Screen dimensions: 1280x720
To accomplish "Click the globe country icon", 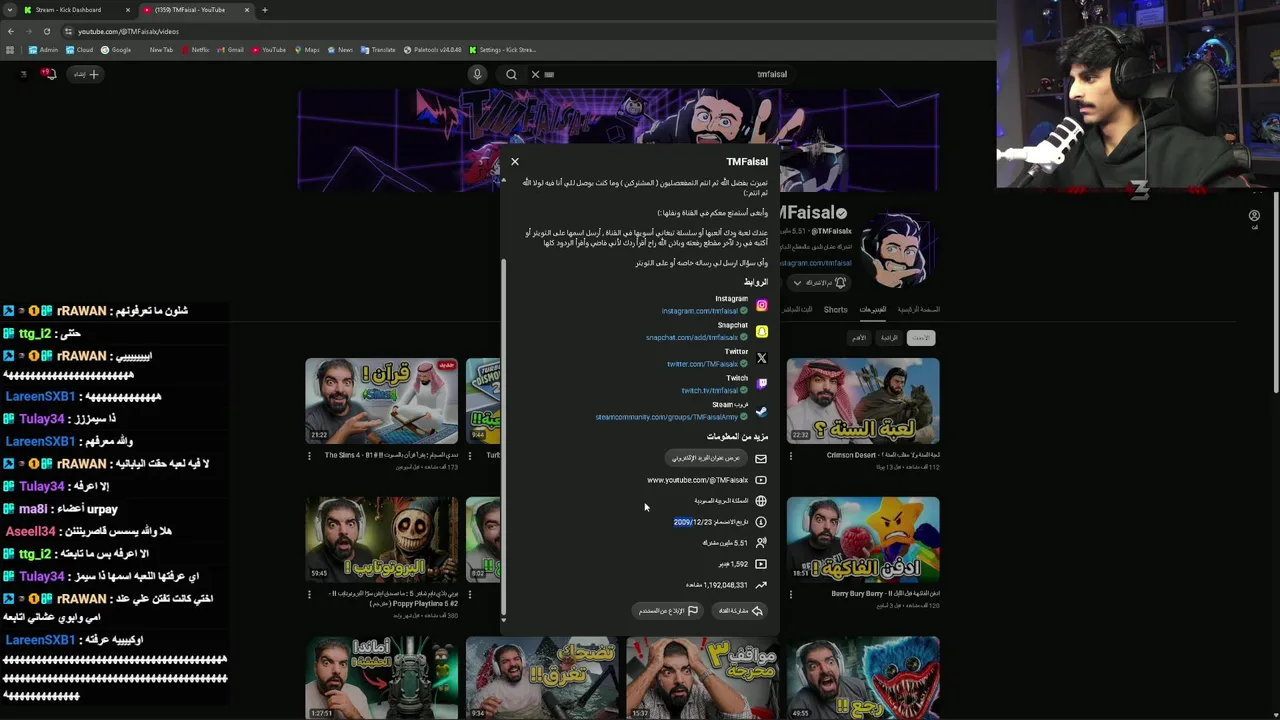I will pyautogui.click(x=761, y=501).
